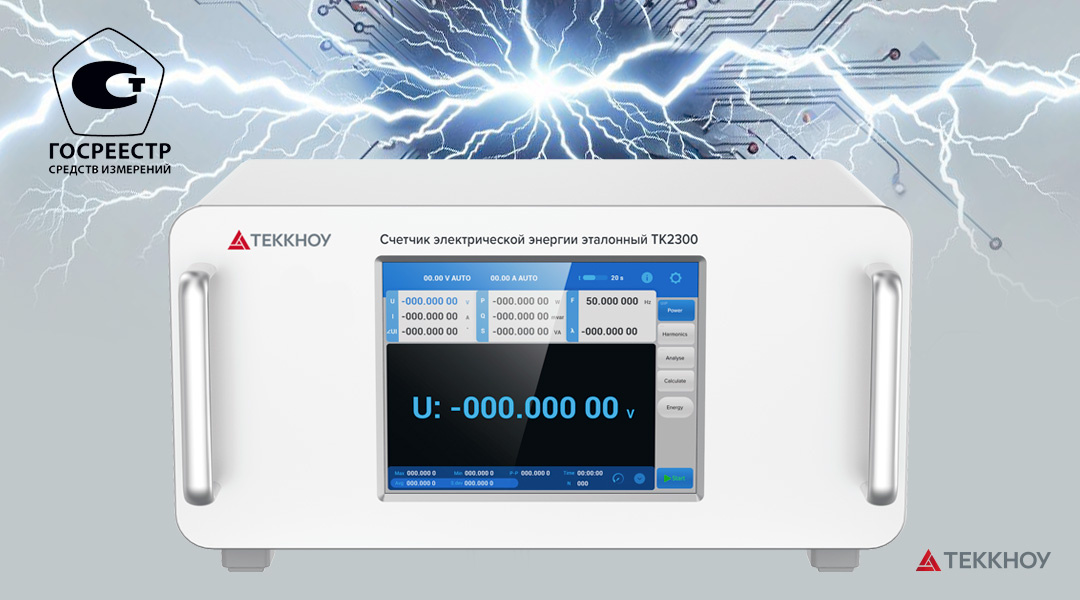Adjust the 20 s time slider
1080x600 pixels.
pyautogui.click(x=594, y=278)
